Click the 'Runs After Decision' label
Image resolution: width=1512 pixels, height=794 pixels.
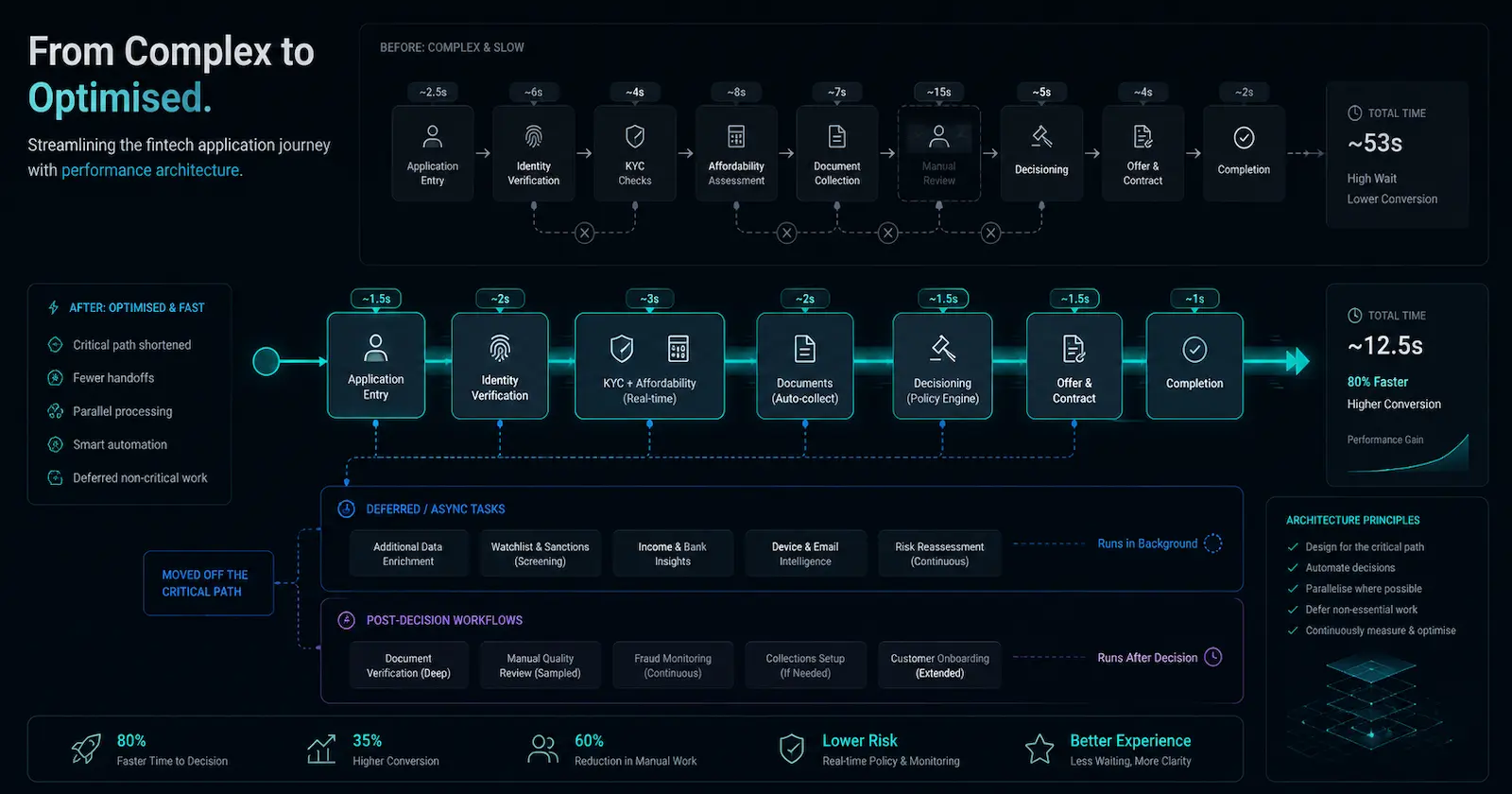coord(1147,658)
